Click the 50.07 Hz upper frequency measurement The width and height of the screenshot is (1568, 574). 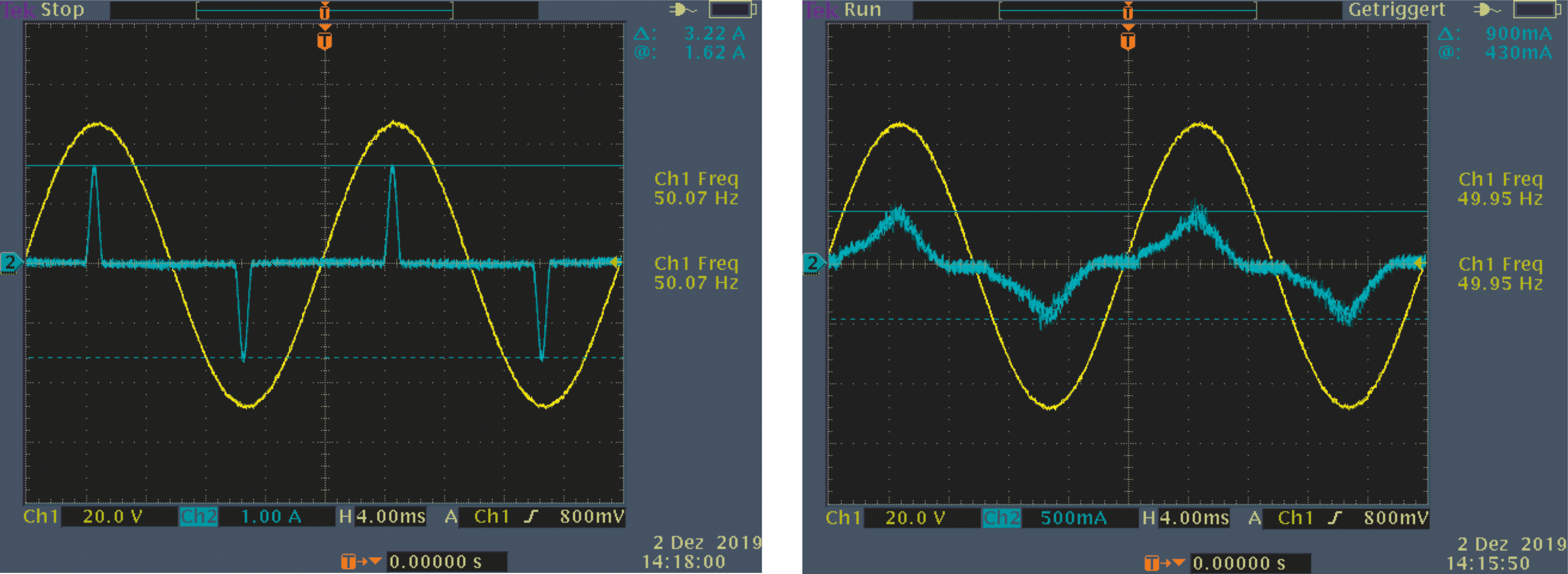click(696, 198)
